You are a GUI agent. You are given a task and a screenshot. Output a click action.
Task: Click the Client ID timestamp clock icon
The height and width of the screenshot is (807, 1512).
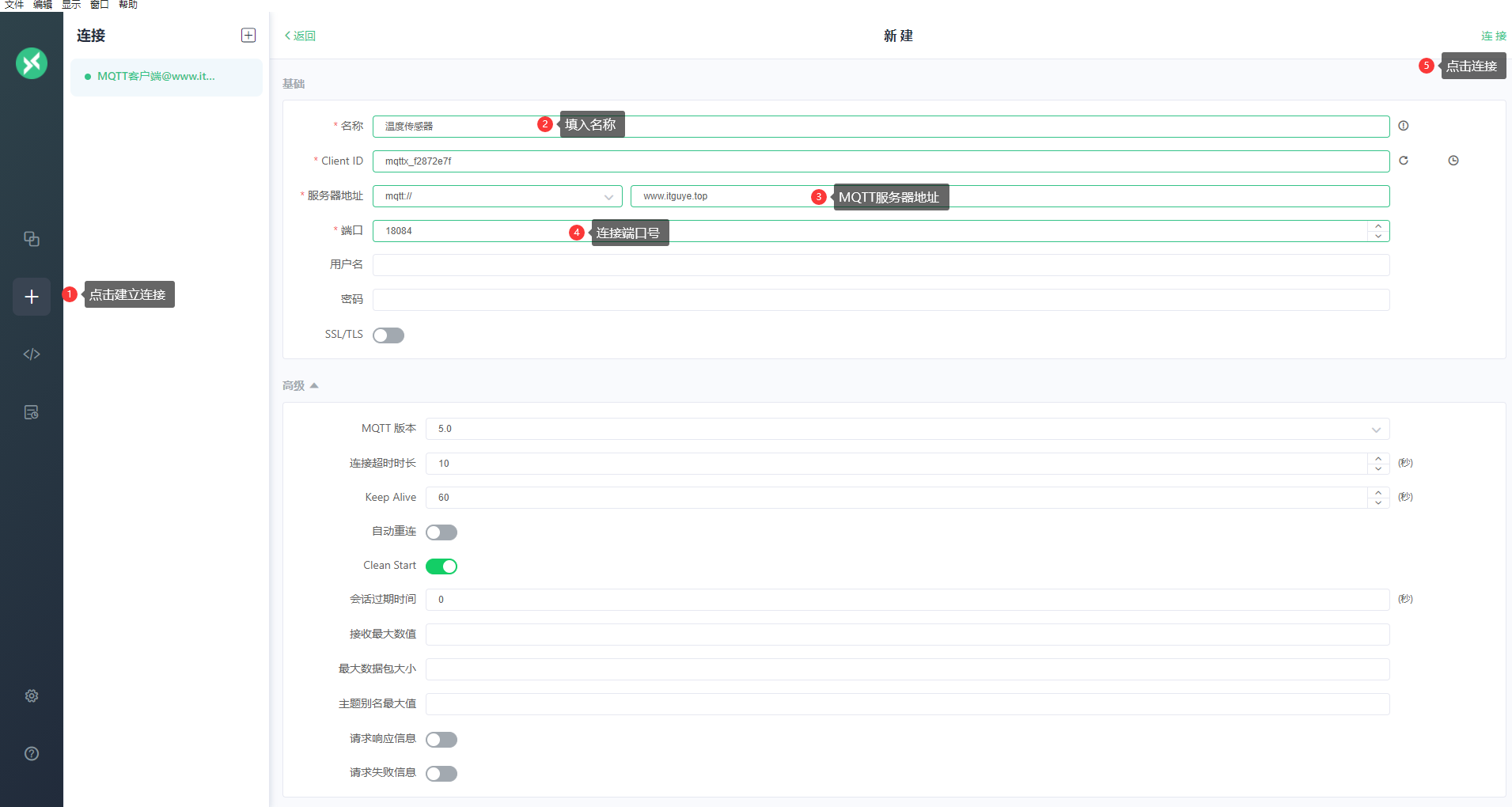1453,161
